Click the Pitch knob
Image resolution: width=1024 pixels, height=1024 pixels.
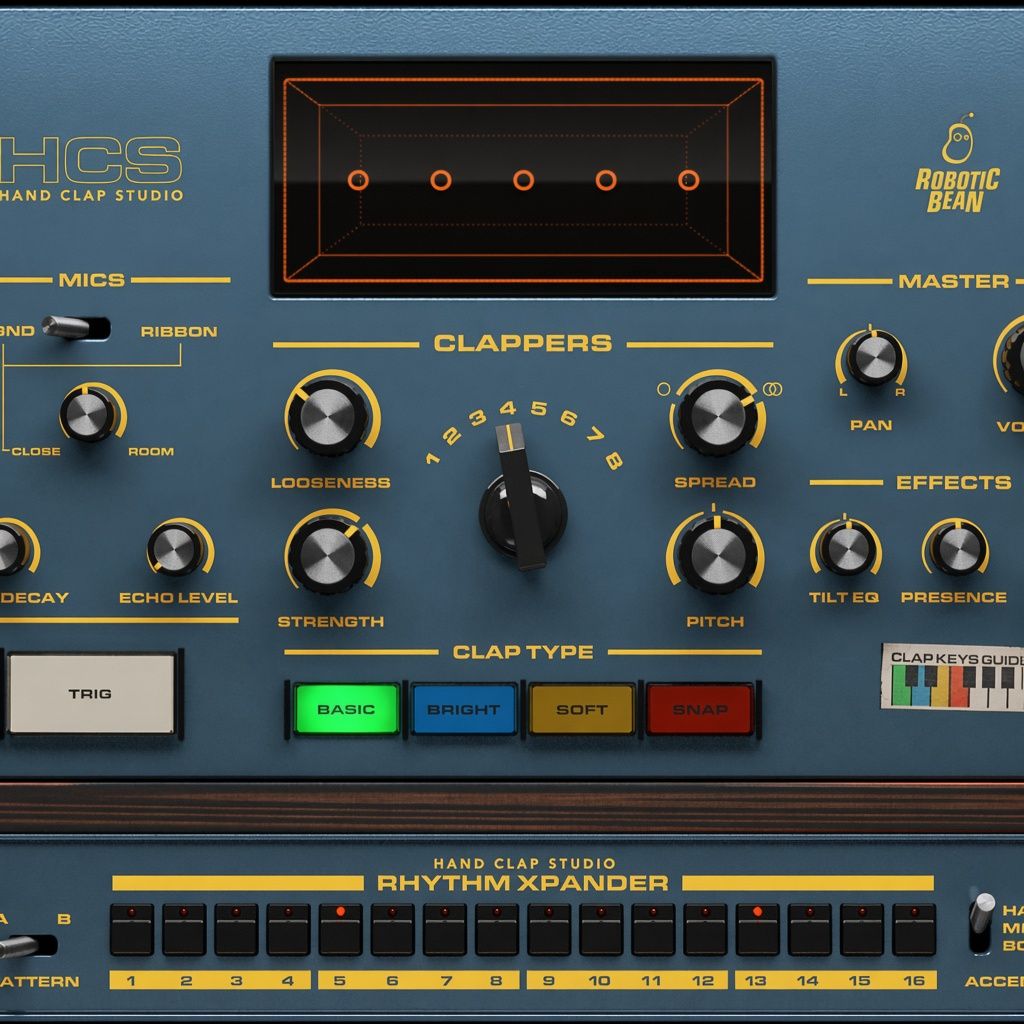[717, 555]
